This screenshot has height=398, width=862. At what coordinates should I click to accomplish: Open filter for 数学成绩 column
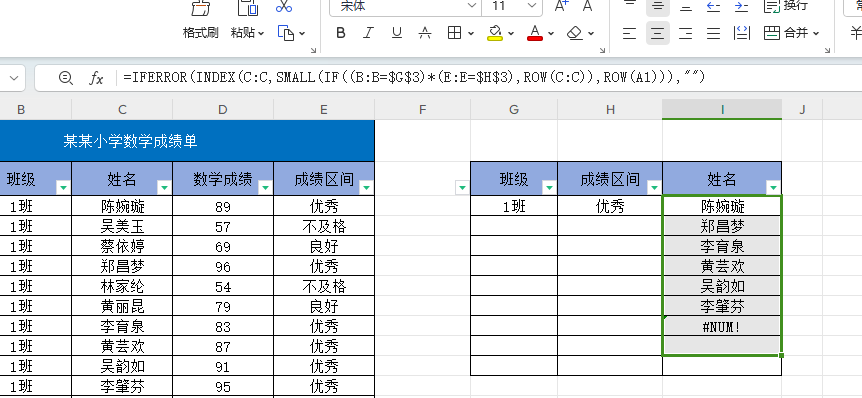coord(266,188)
